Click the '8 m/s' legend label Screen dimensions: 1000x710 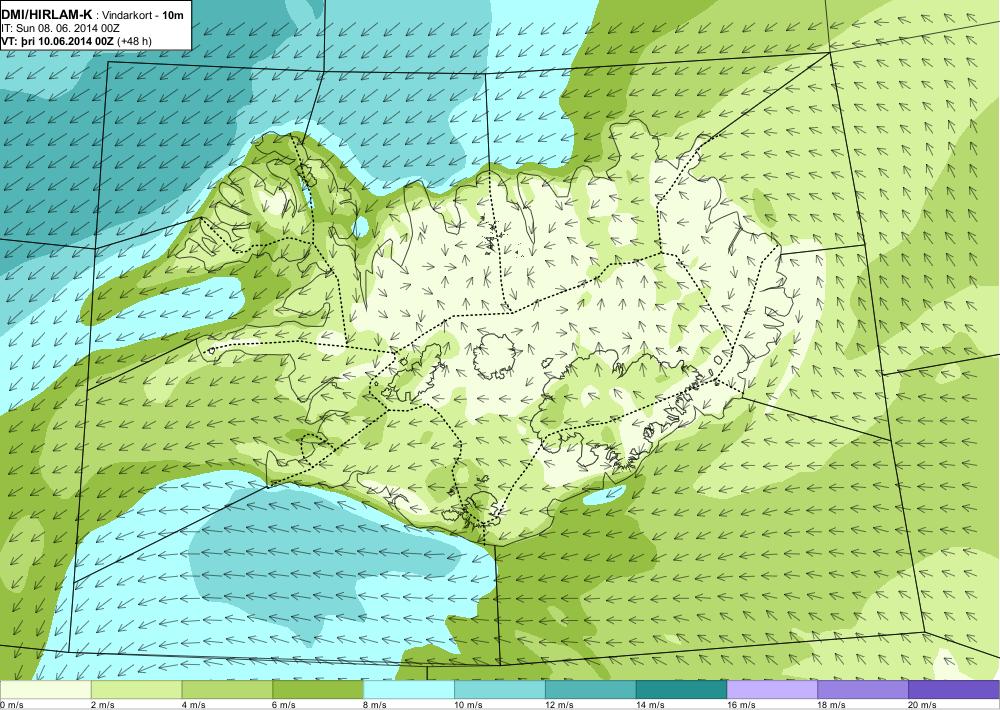coord(376,705)
